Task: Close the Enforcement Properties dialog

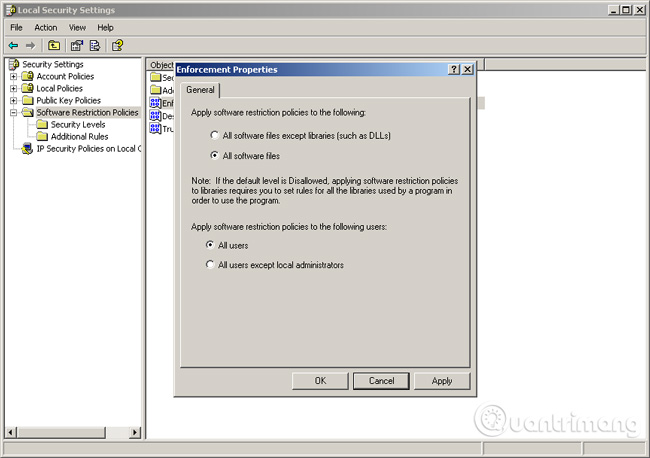Action: coord(468,70)
